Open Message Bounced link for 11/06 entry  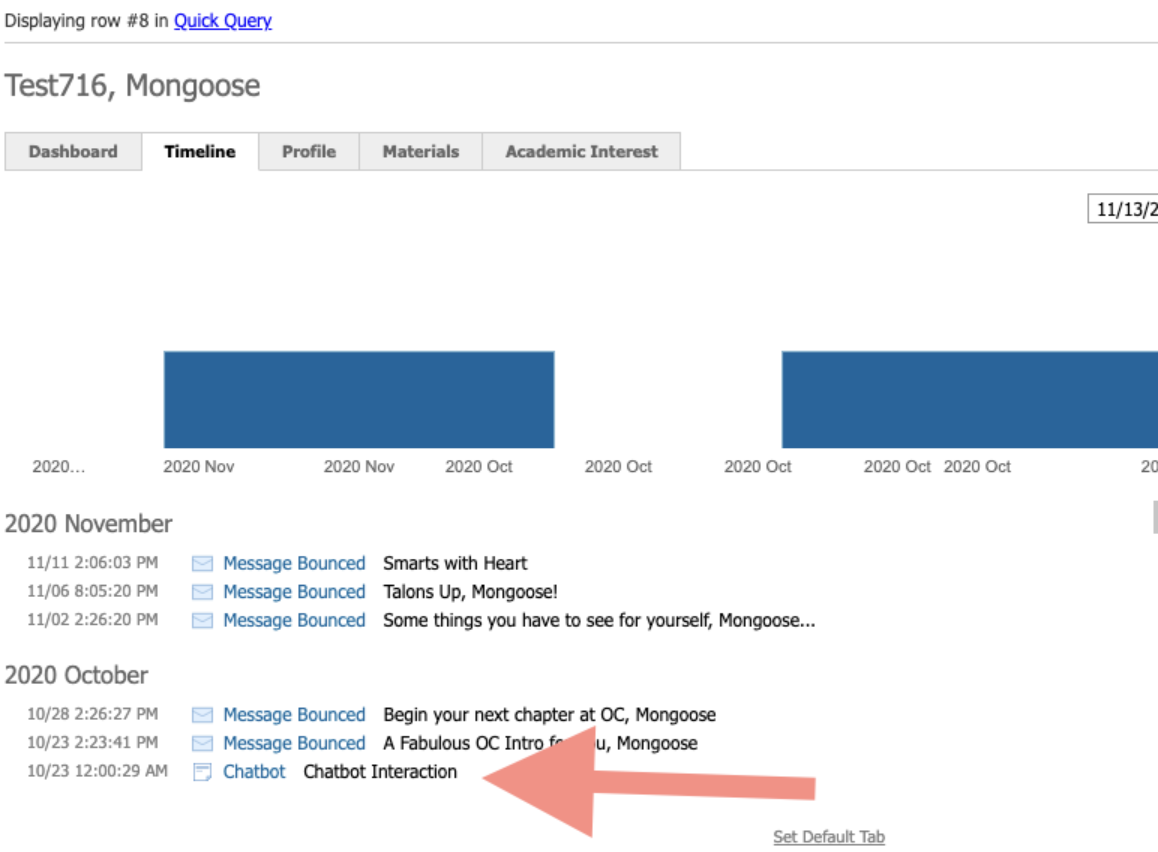click(294, 592)
